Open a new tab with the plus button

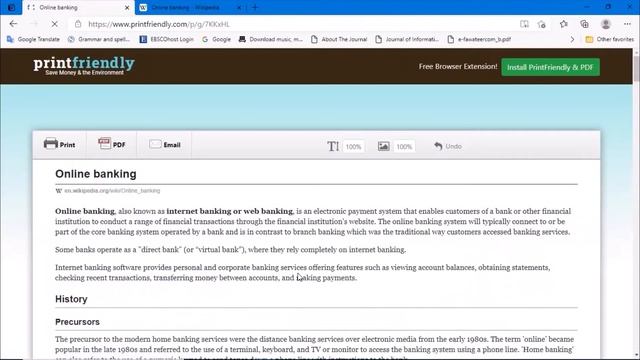[x=256, y=7]
